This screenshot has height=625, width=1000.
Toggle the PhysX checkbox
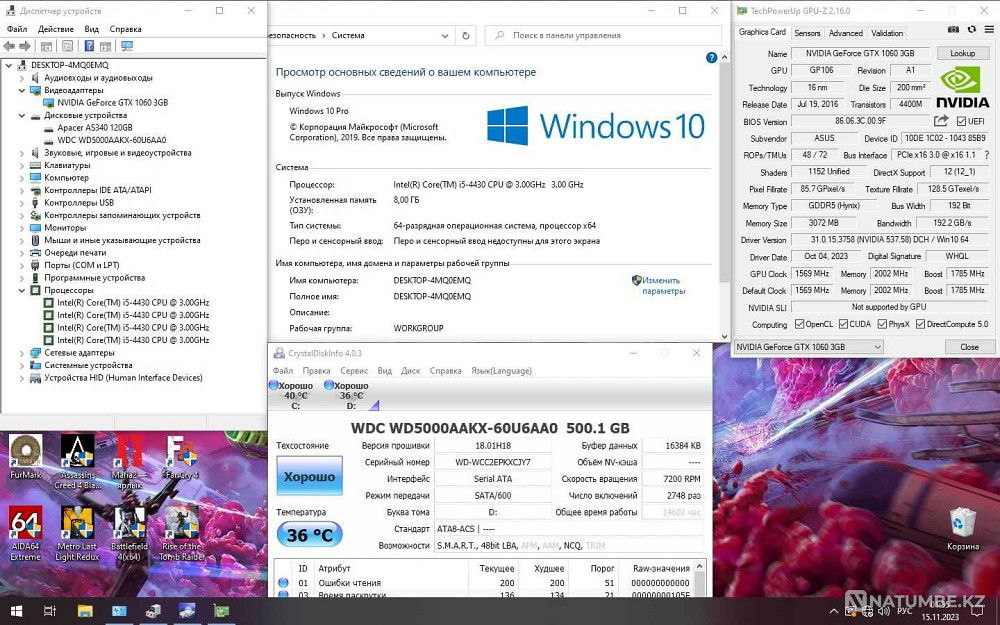tap(883, 325)
